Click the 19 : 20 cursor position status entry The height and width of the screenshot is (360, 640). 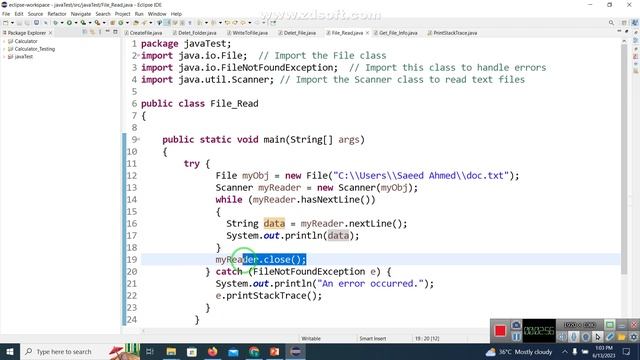427,338
